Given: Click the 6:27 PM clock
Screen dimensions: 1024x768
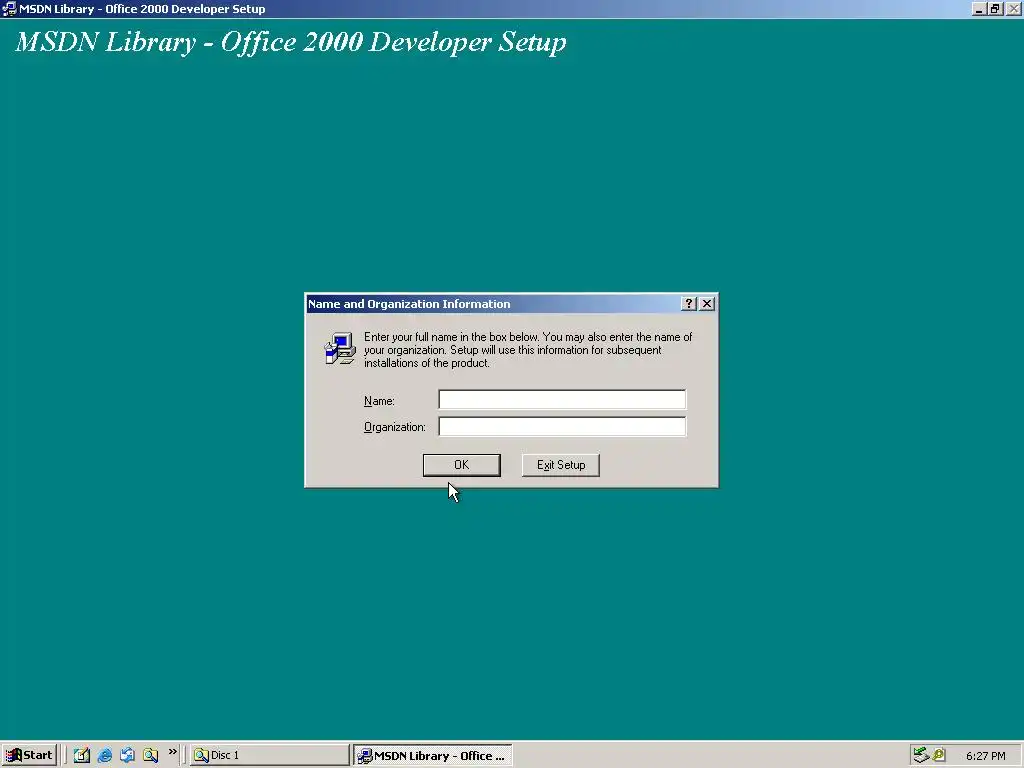Looking at the screenshot, I should coord(985,756).
